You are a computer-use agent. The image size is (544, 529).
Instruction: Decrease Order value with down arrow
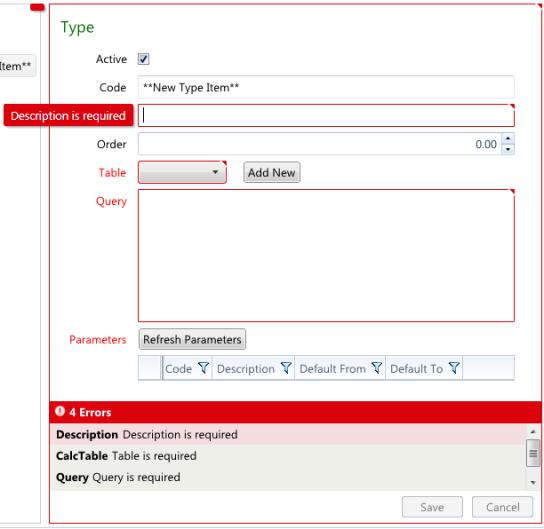(x=508, y=149)
